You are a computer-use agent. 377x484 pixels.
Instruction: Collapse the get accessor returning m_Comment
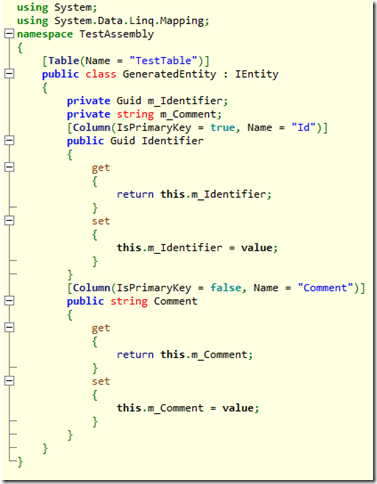tap(9, 328)
